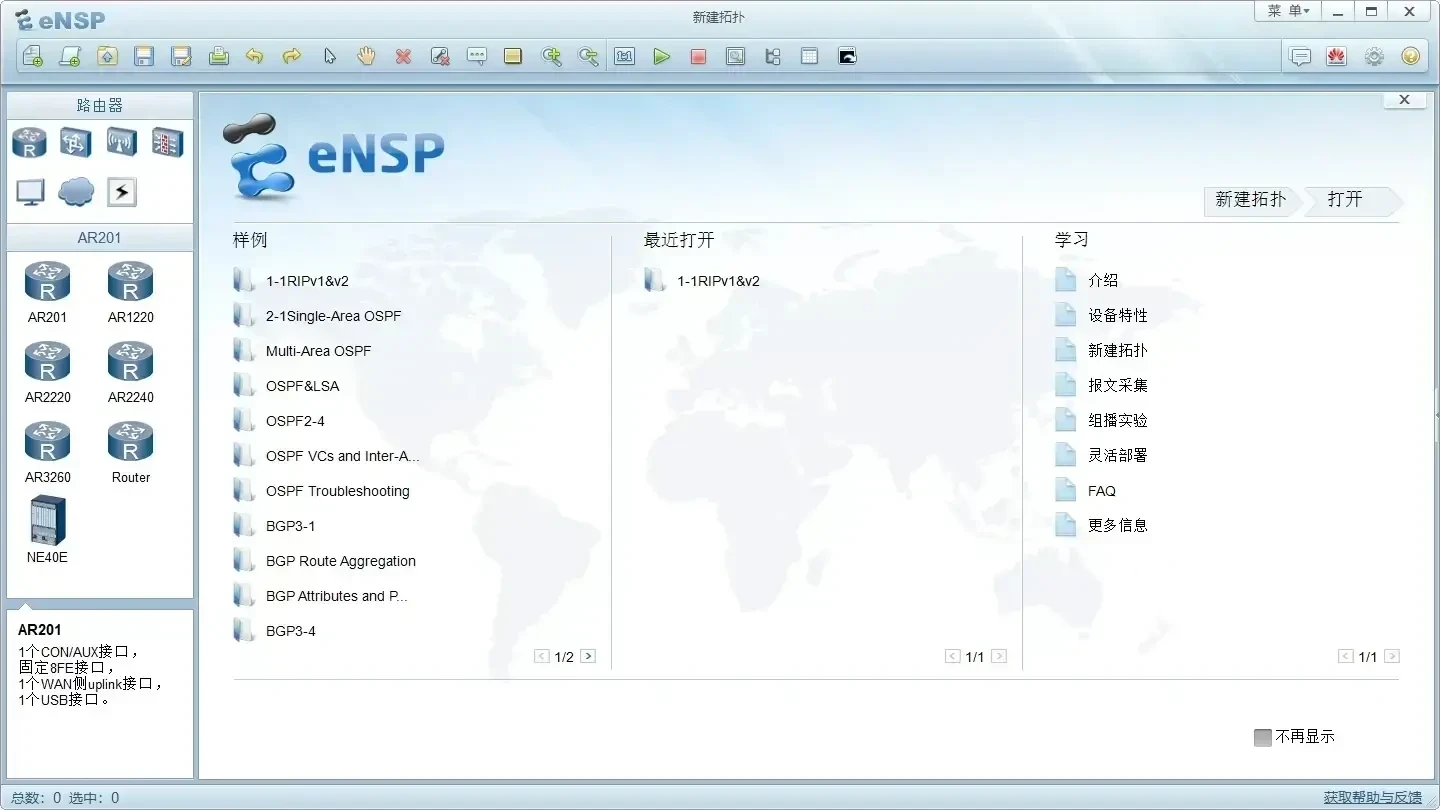This screenshot has width=1440, height=810.
Task: Click the text note bubble tool
Action: [477, 56]
